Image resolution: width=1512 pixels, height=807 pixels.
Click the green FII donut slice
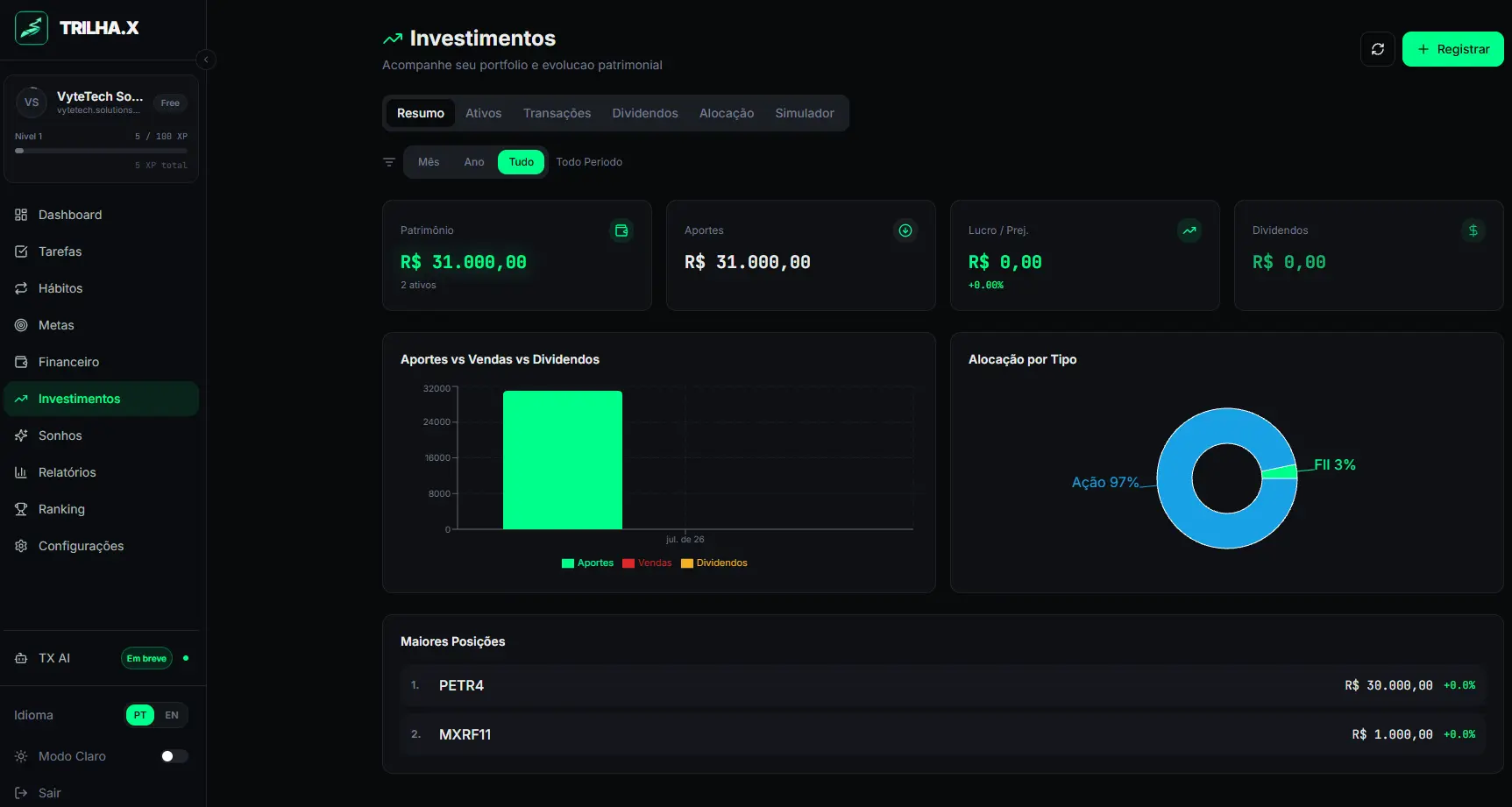click(1280, 472)
